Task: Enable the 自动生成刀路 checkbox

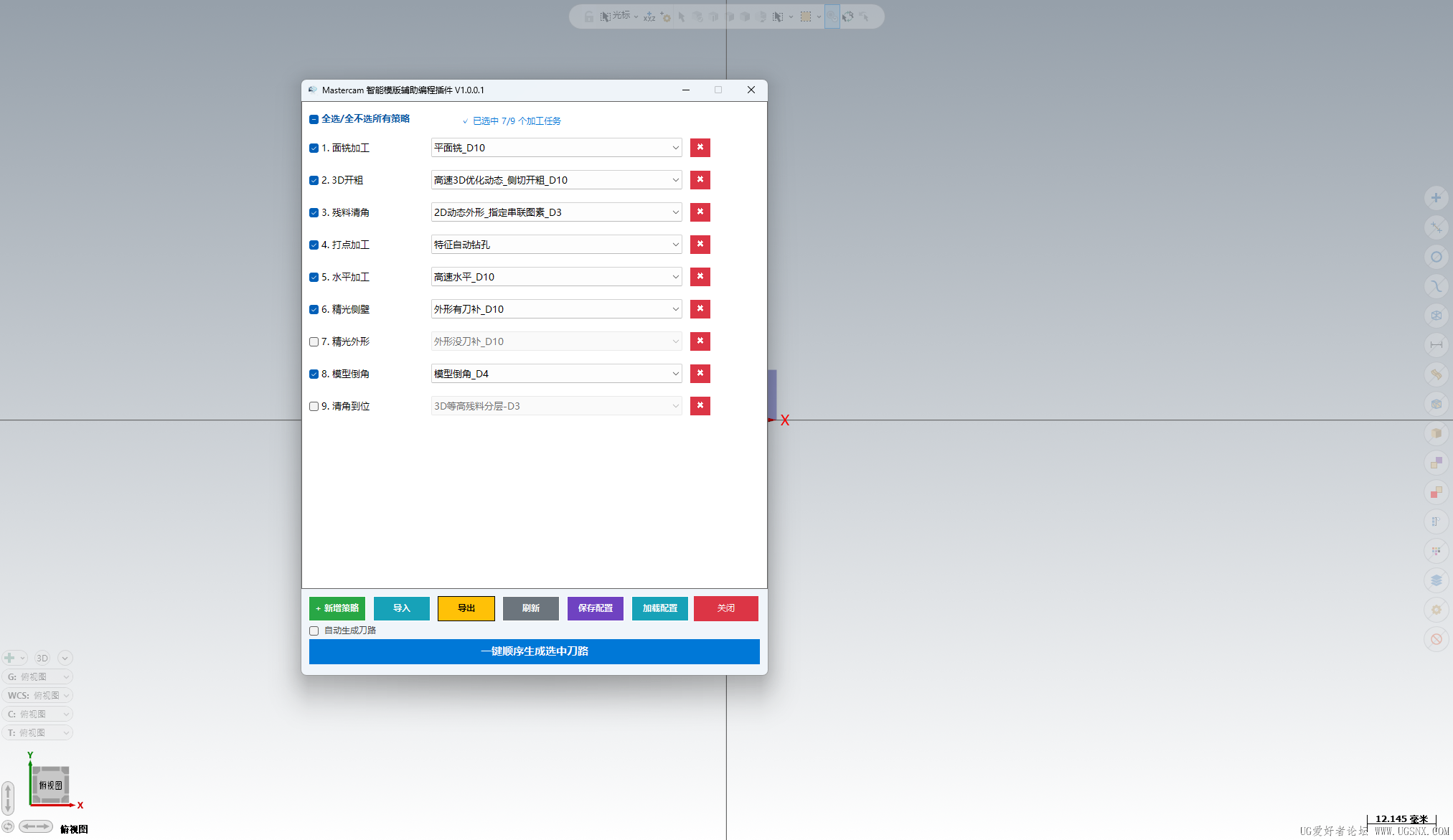Action: coord(314,631)
